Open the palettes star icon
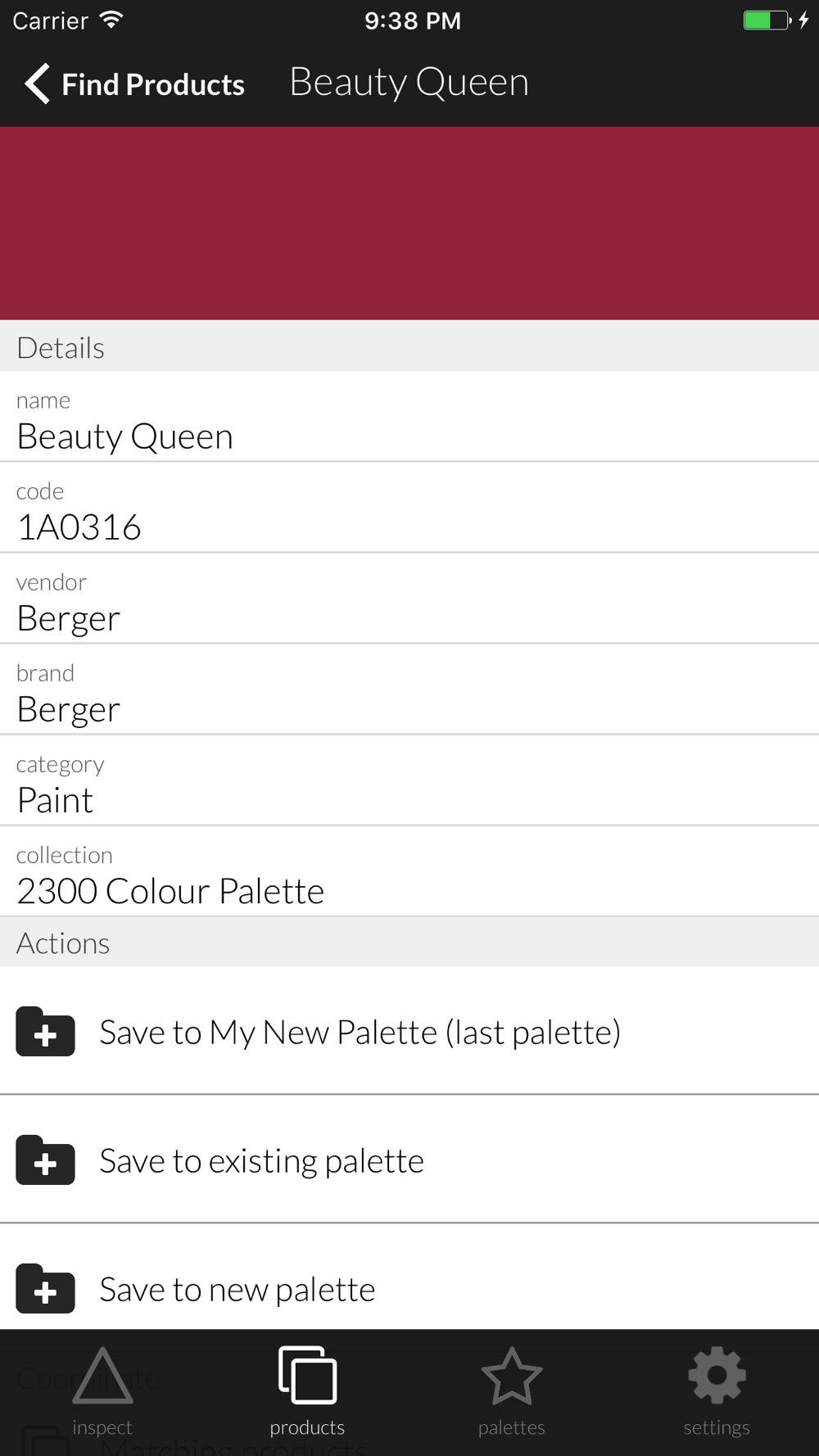The image size is (819, 1456). point(512,1376)
